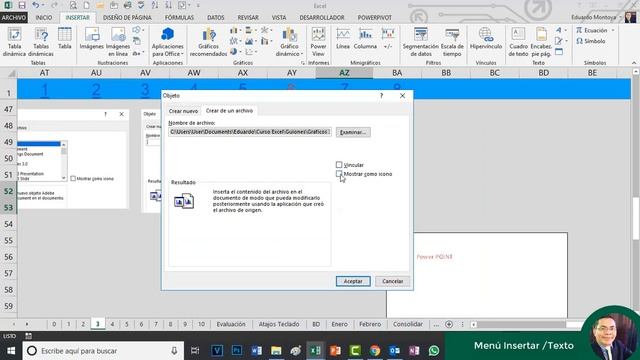Switch to the Atajos Teclado sheet

point(279,324)
